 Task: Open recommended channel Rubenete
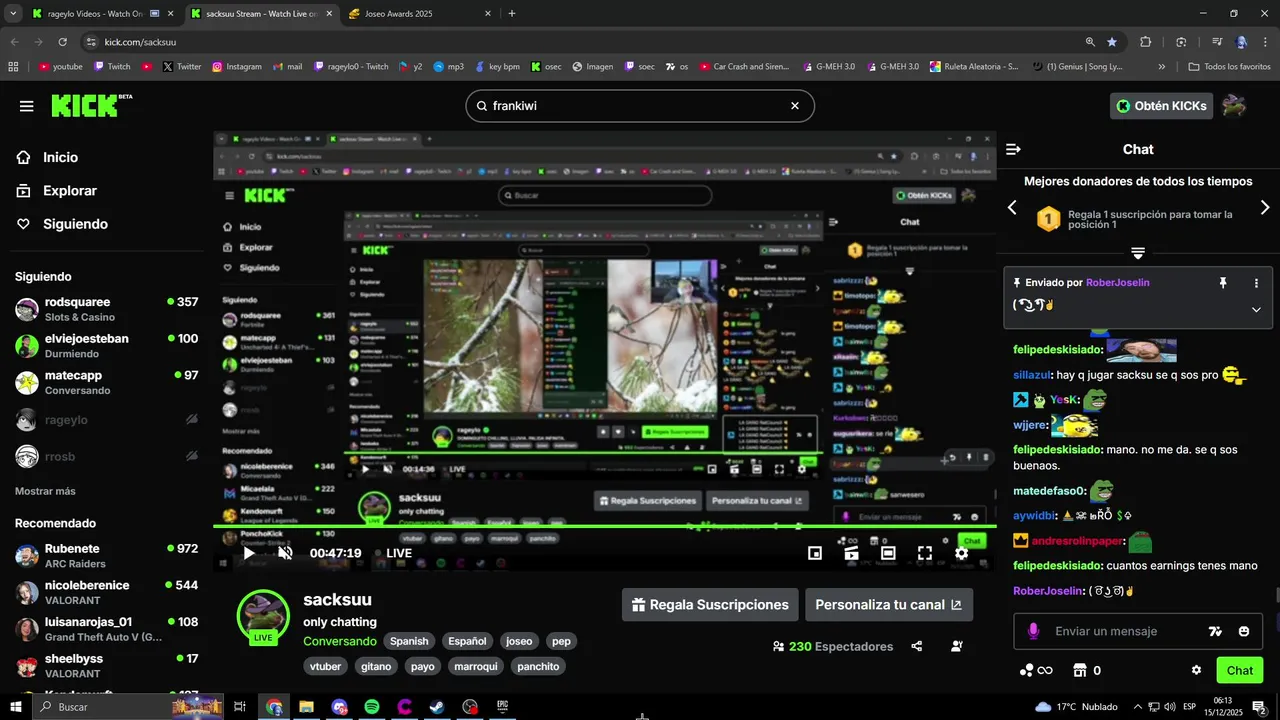click(x=106, y=556)
